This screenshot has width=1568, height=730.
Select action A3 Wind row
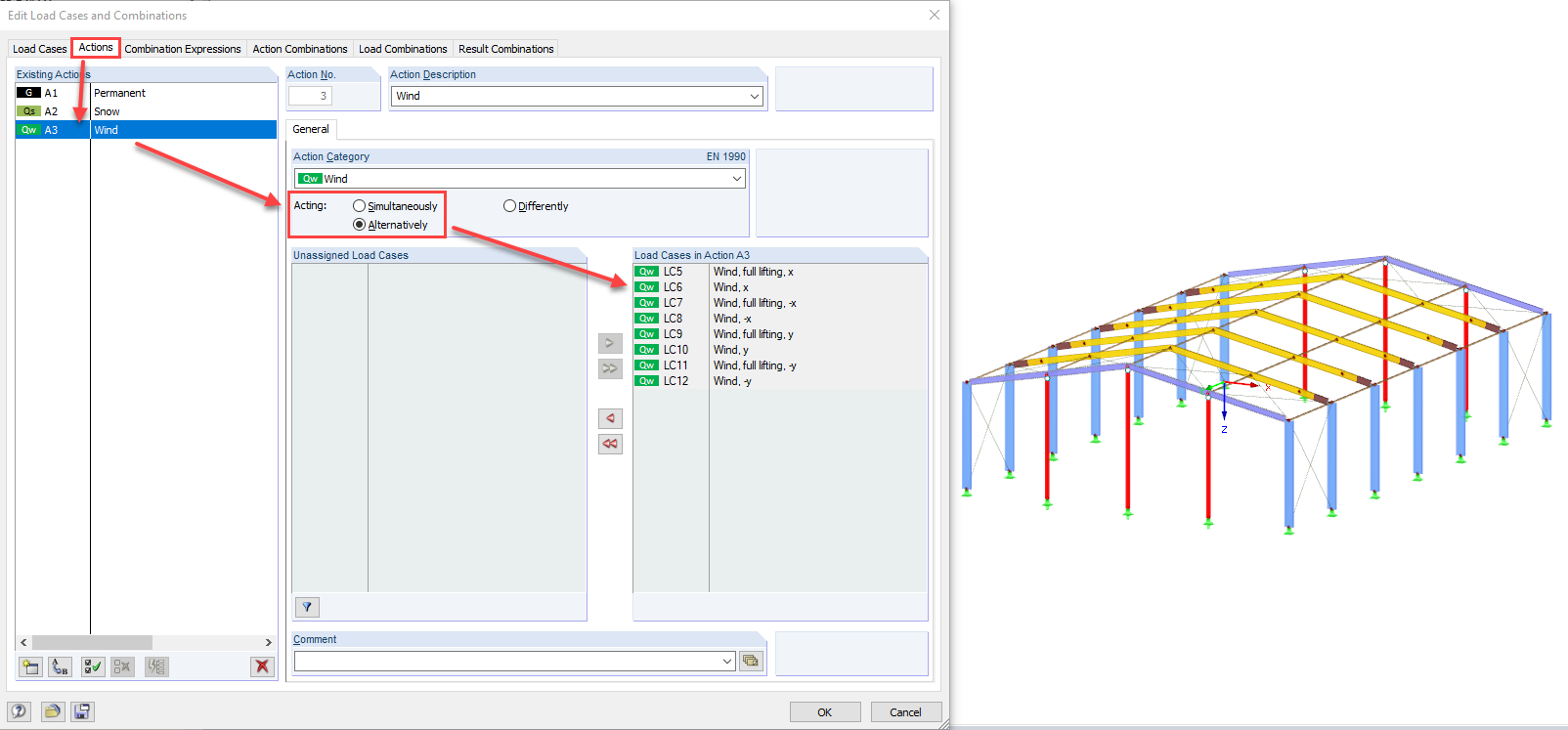tap(146, 130)
